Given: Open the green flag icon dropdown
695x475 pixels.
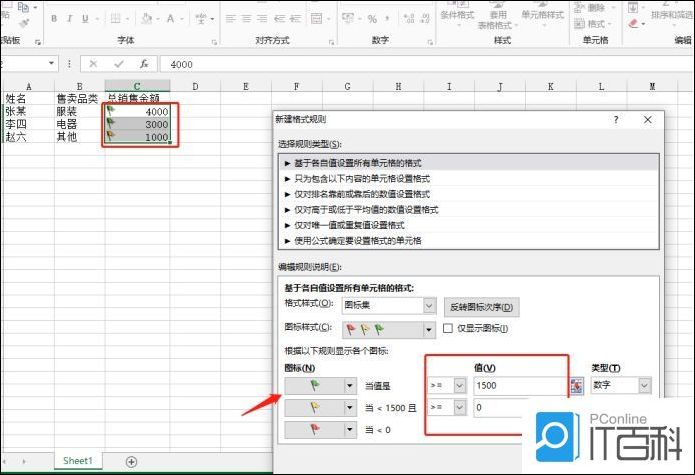Looking at the screenshot, I should [x=350, y=385].
